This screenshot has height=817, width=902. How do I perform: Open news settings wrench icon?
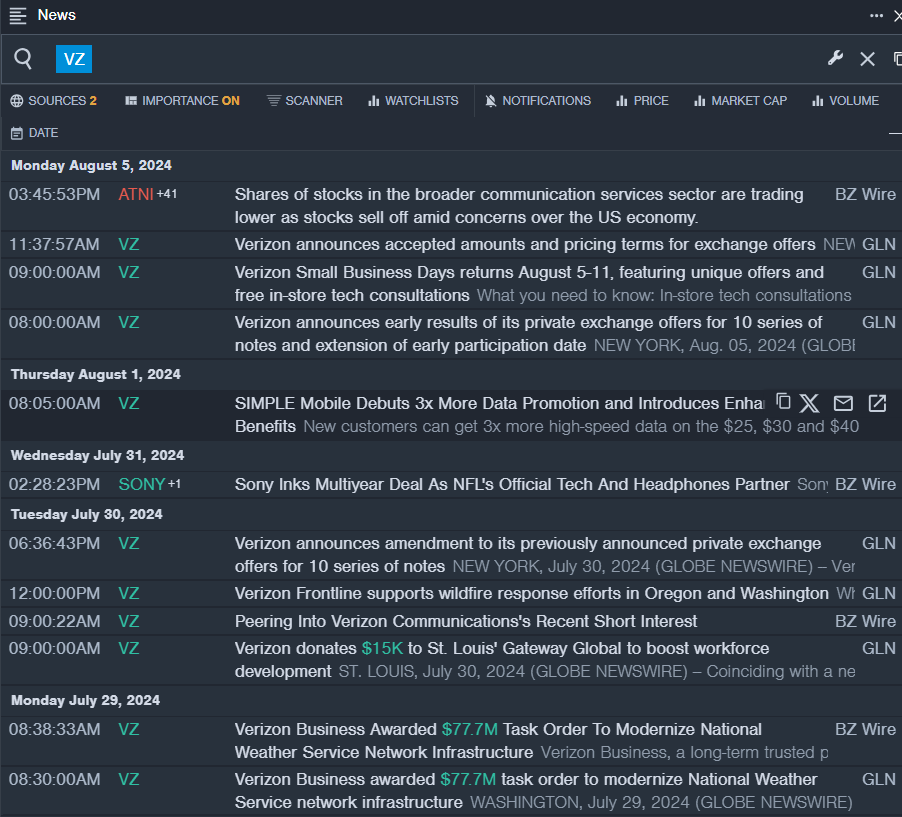tap(835, 58)
